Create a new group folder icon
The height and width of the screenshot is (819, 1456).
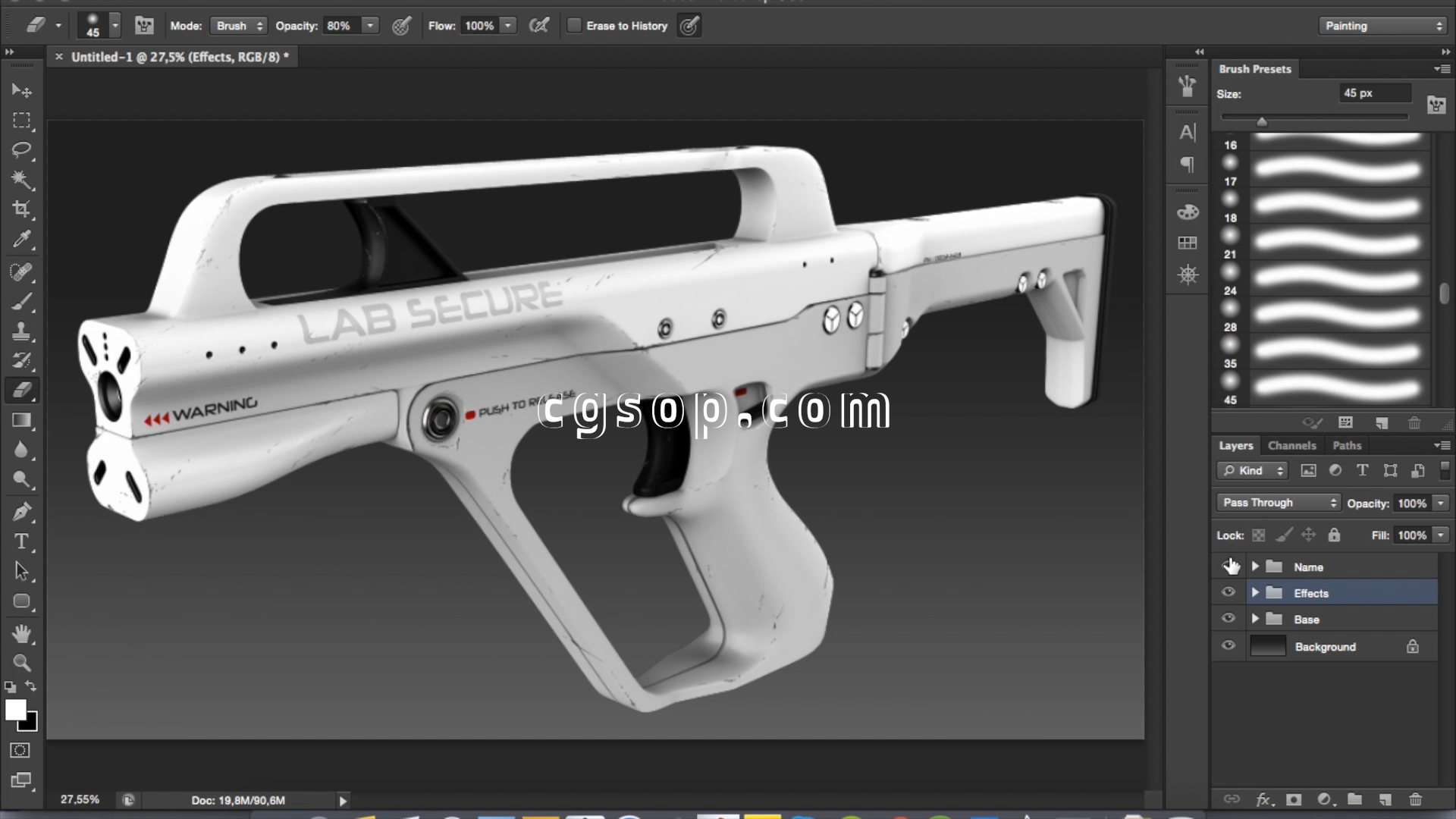point(1354,799)
